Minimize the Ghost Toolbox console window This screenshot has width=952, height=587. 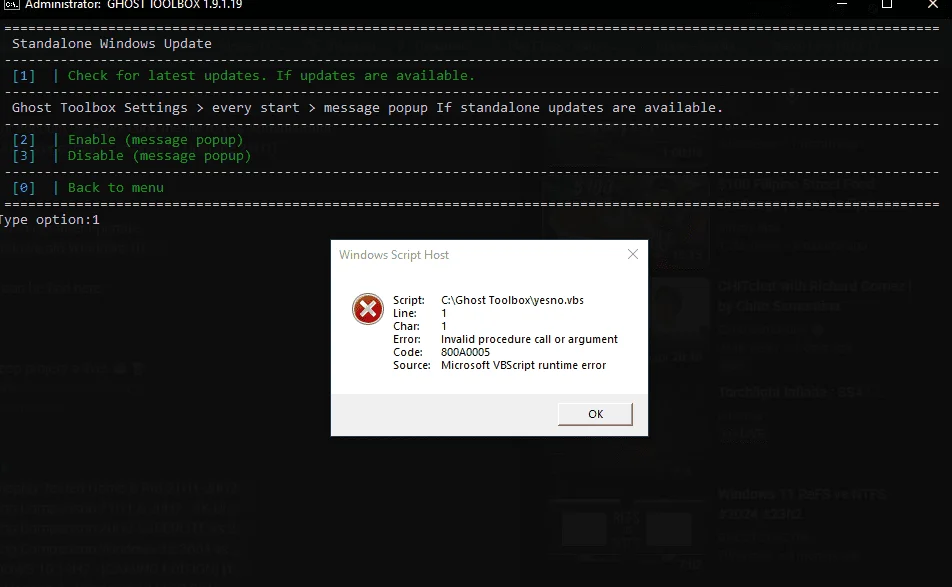pos(842,4)
